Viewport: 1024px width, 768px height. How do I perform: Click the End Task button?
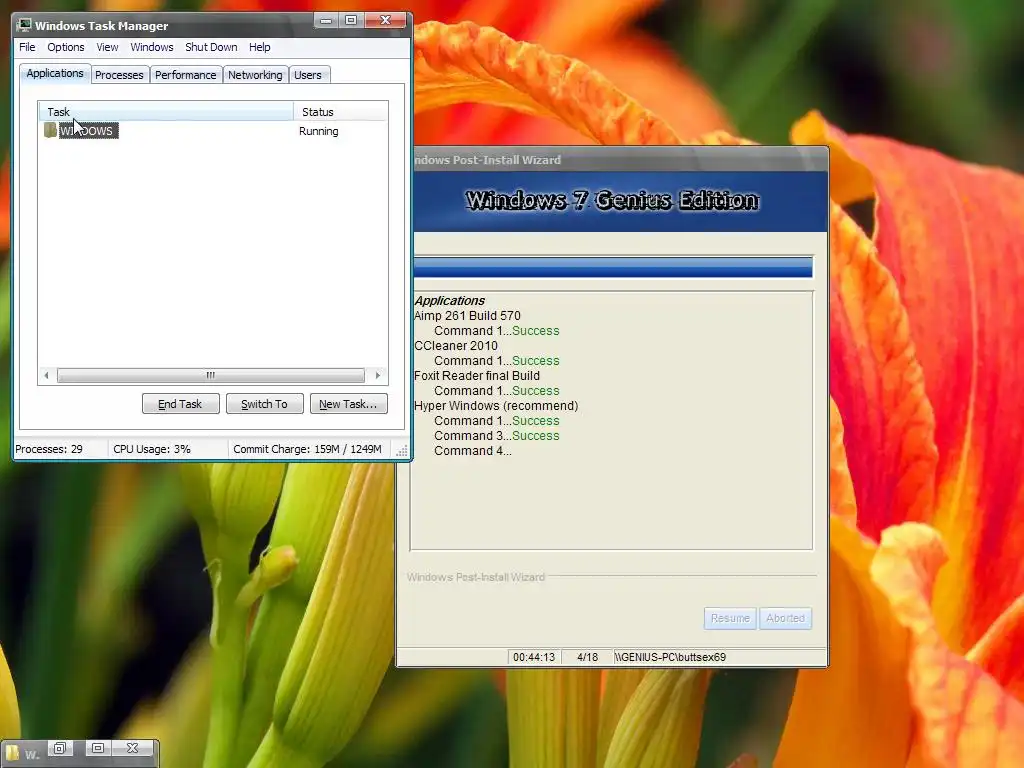(x=180, y=404)
